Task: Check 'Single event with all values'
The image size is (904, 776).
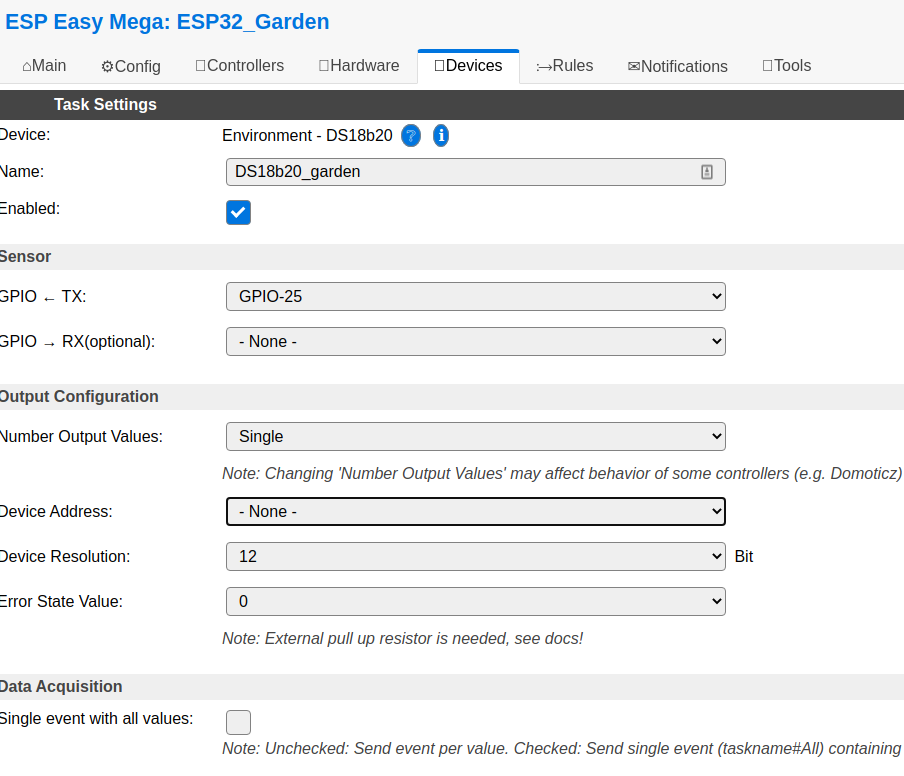Action: pyautogui.click(x=238, y=722)
